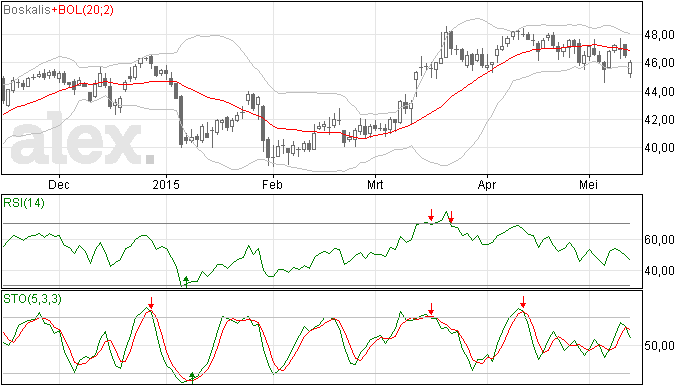
Task: Click the RSI(14) panel label
Action: pyautogui.click(x=24, y=203)
